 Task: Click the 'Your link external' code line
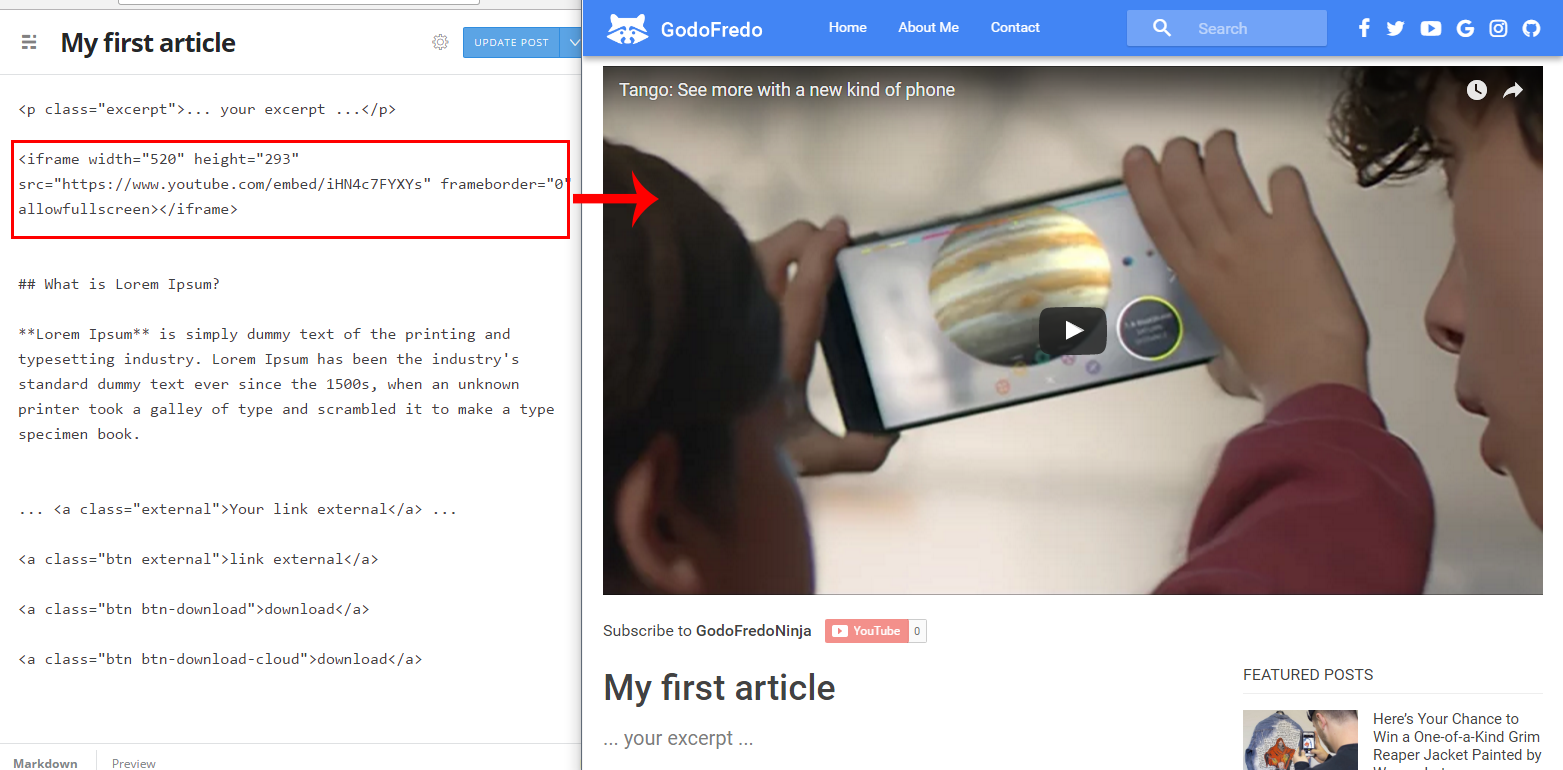point(237,509)
